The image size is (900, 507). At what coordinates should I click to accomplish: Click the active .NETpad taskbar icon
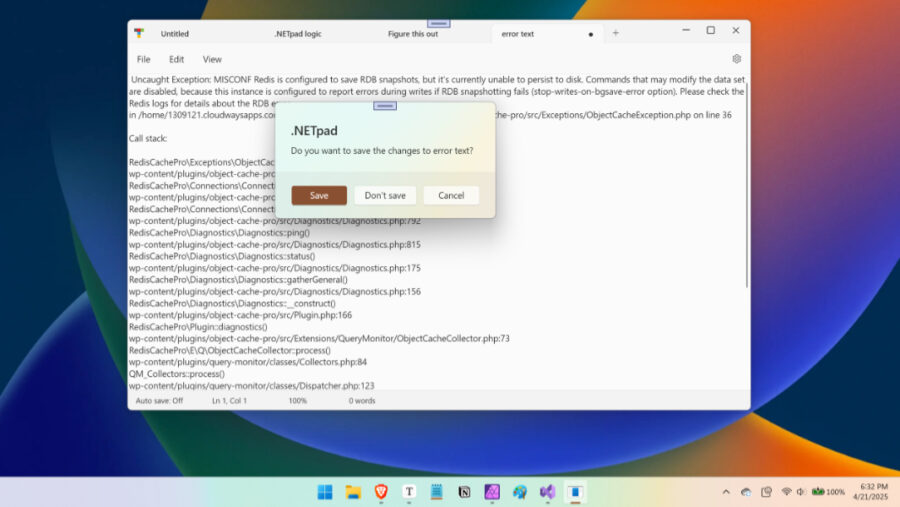[575, 492]
